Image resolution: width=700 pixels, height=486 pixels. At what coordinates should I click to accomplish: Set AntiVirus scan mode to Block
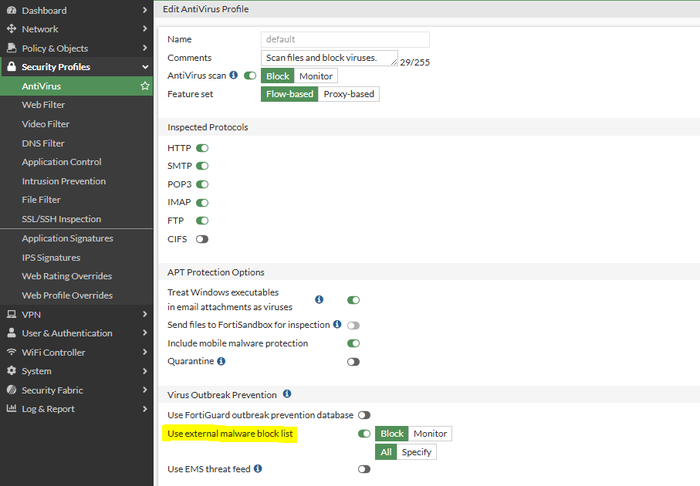click(x=278, y=76)
